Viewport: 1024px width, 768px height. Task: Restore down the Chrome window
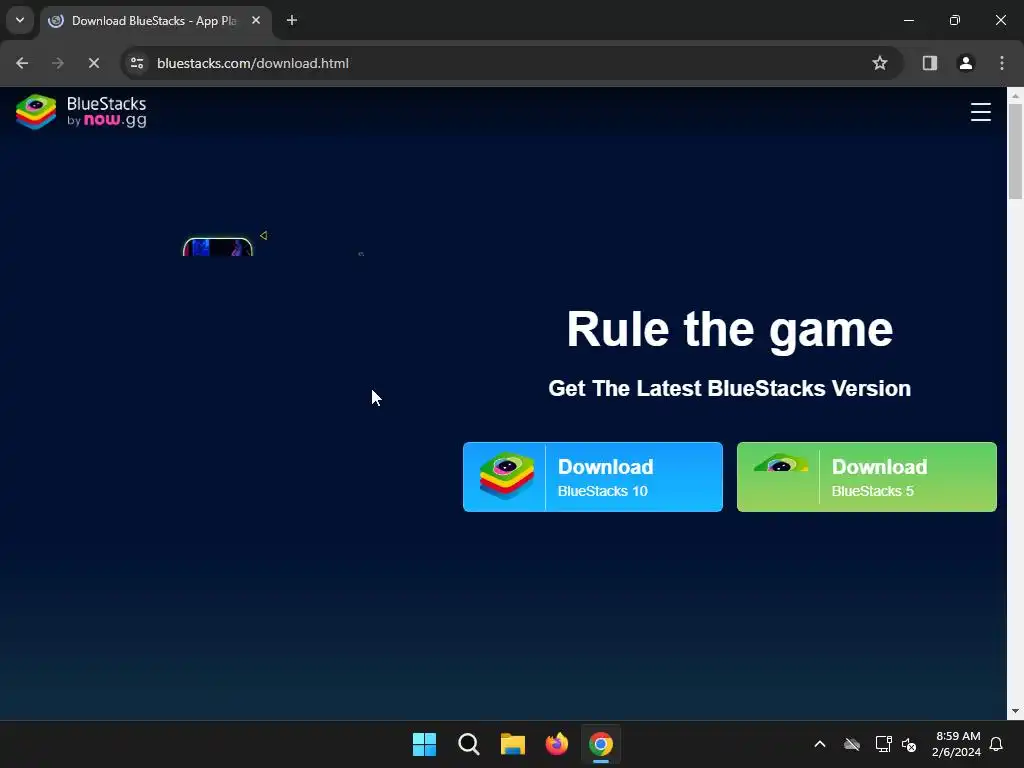coord(954,20)
